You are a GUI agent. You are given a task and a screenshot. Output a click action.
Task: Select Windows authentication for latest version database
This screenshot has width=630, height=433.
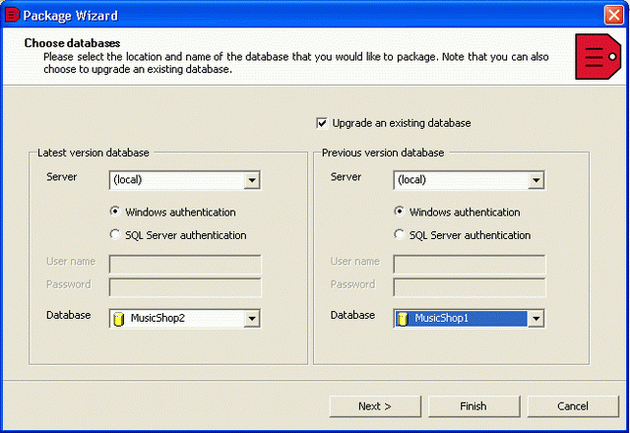[x=115, y=211]
